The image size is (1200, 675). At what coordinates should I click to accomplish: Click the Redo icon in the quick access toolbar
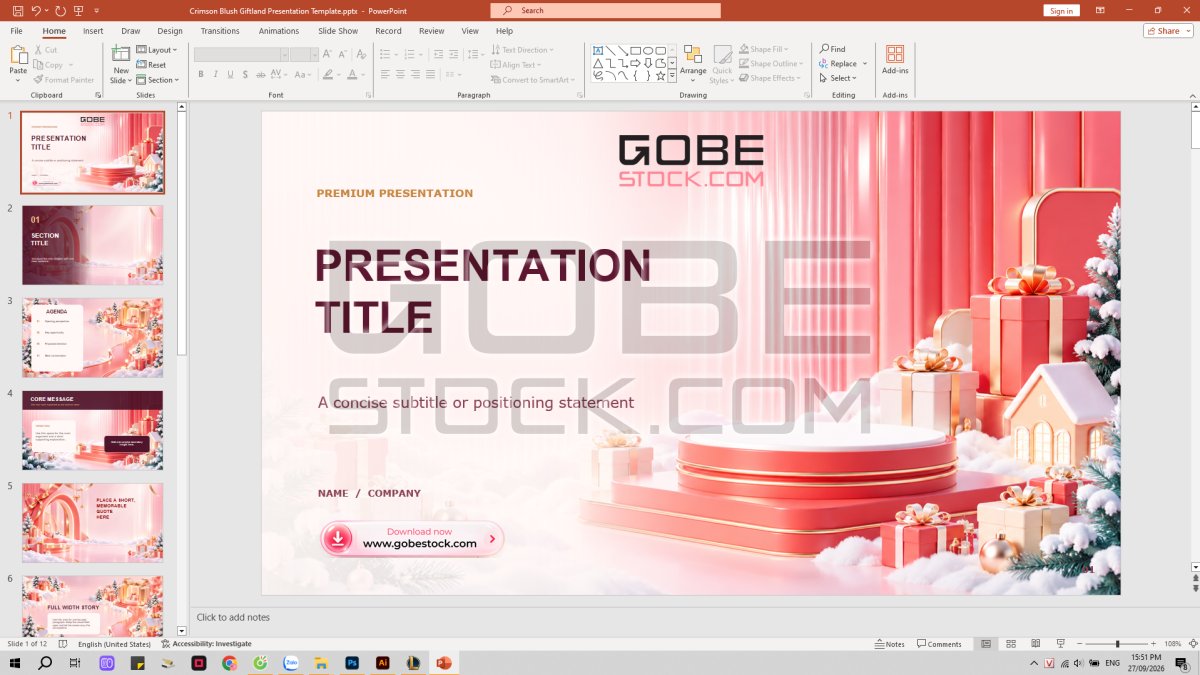tap(60, 10)
